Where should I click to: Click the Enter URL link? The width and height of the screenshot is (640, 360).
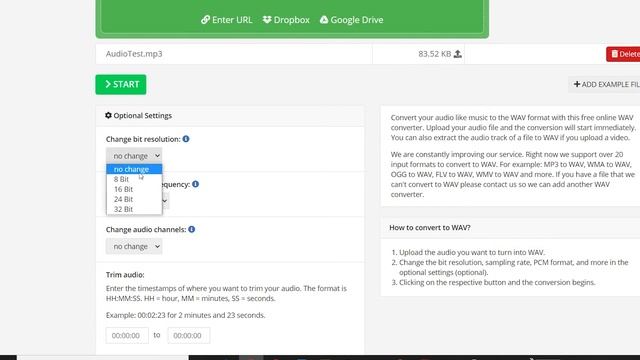tap(227, 20)
